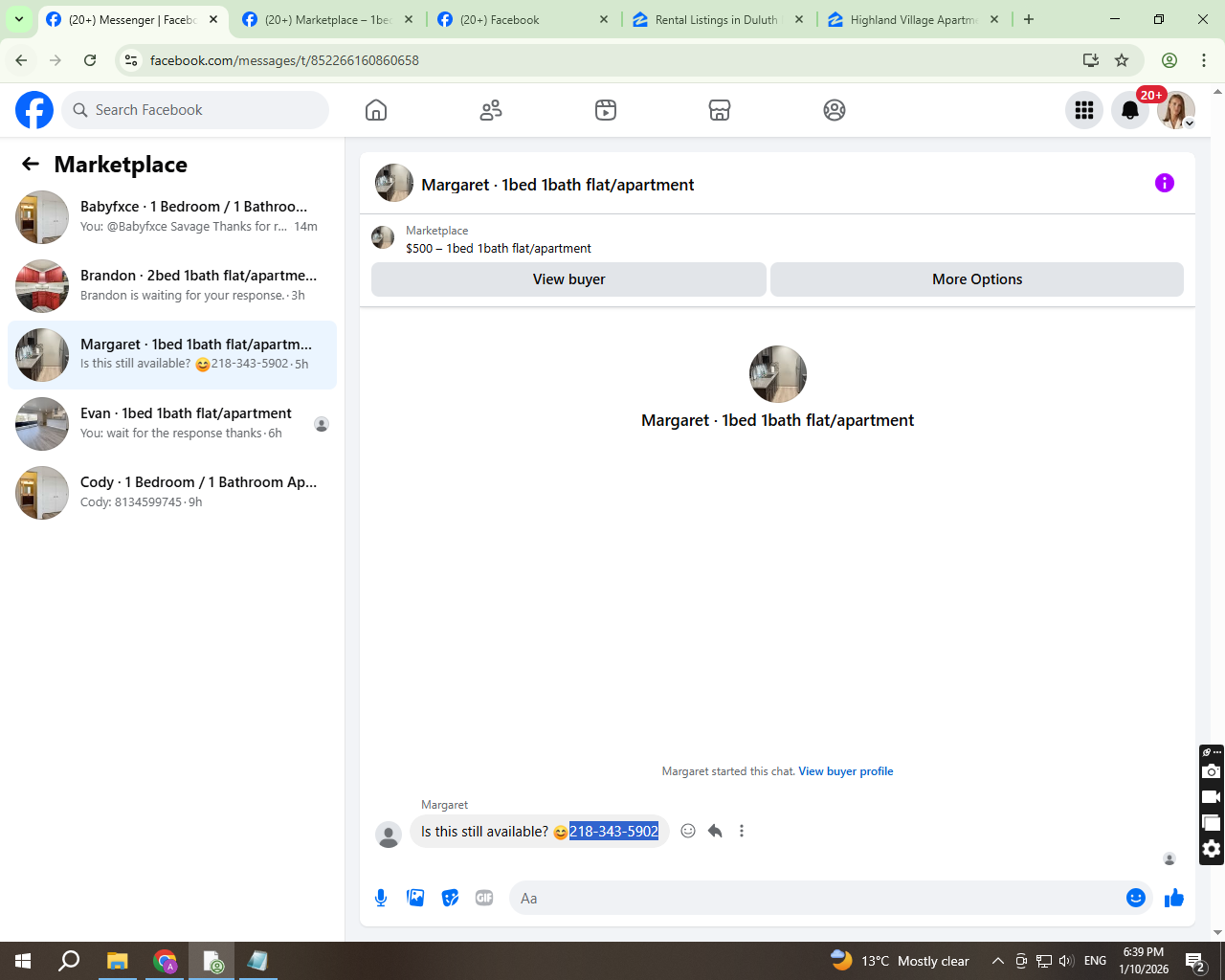
Task: Click the chat header Margaret title
Action: click(558, 185)
